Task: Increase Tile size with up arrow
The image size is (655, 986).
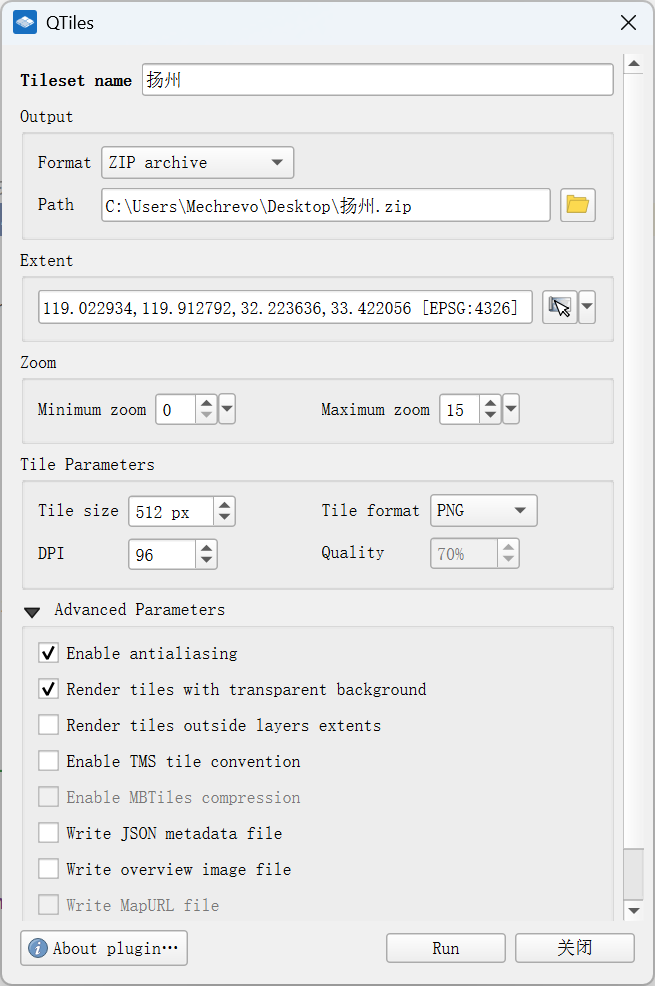Action: 225,505
